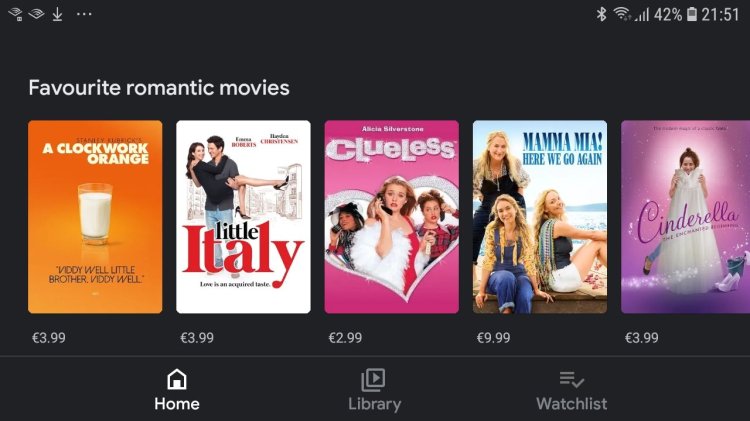Image resolution: width=750 pixels, height=421 pixels.
Task: Tap the download arrow status icon
Action: coord(57,14)
